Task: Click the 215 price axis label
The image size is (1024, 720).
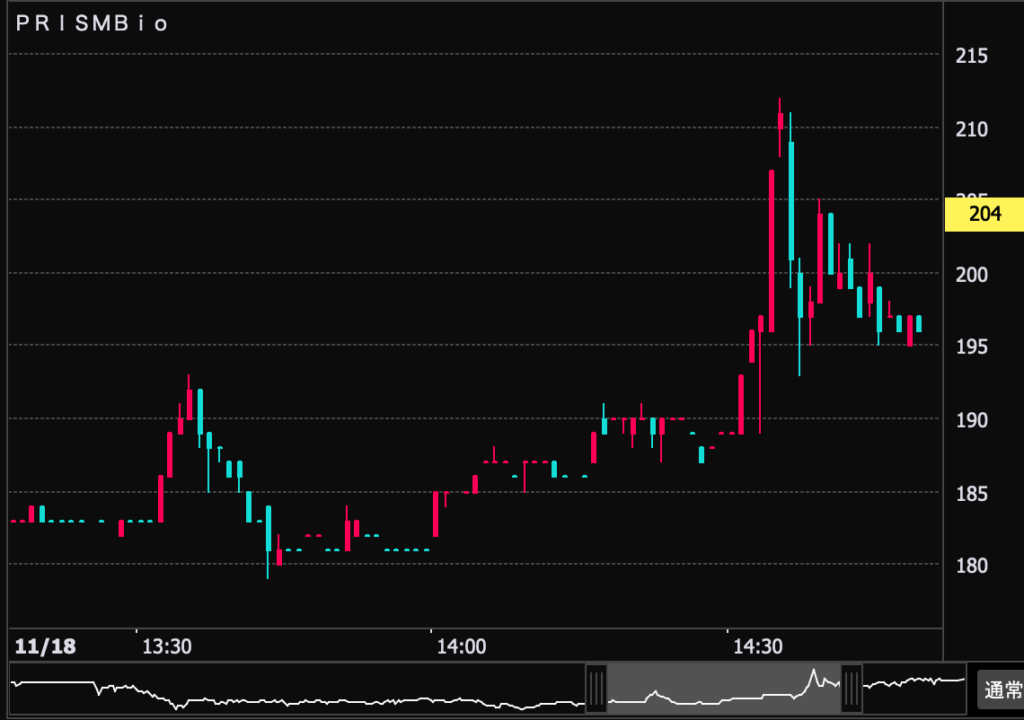Action: click(972, 56)
